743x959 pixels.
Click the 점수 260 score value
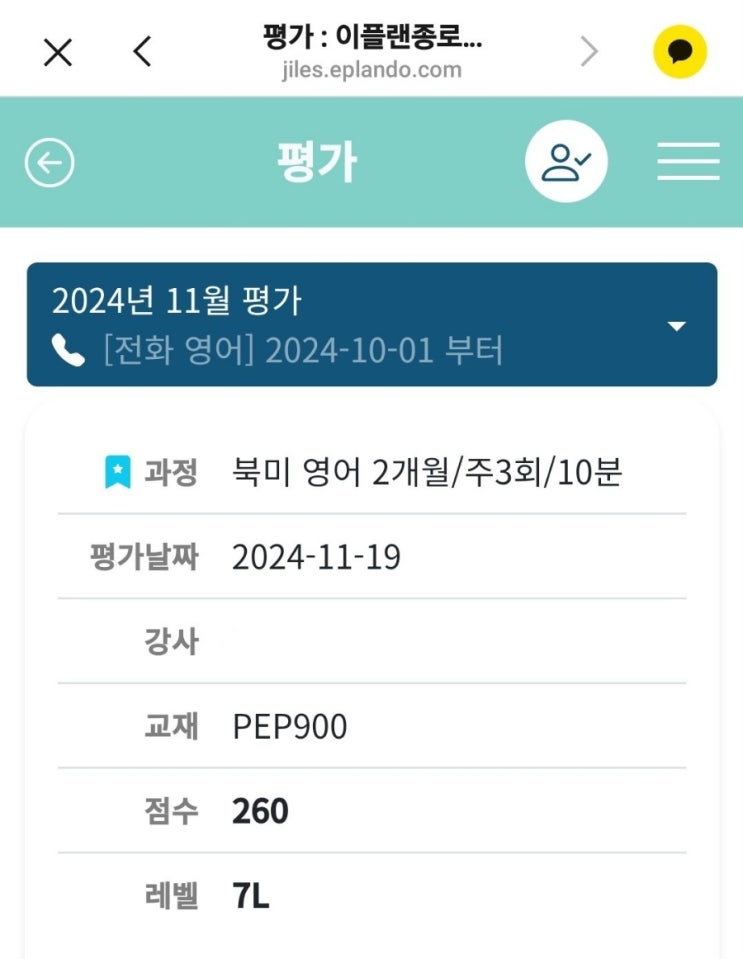click(260, 811)
